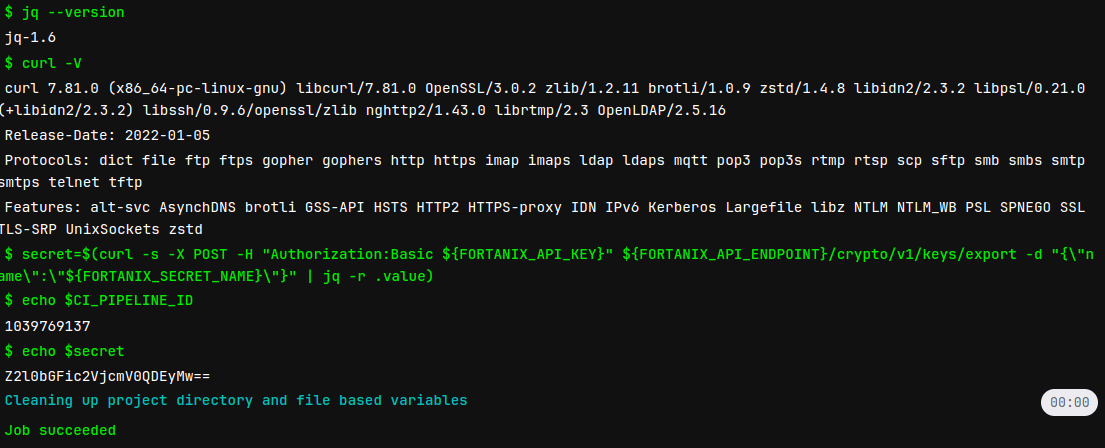Click the 'smtps telnet tftp' wrapped line
Screen dimensions: 1105x448
point(71,183)
